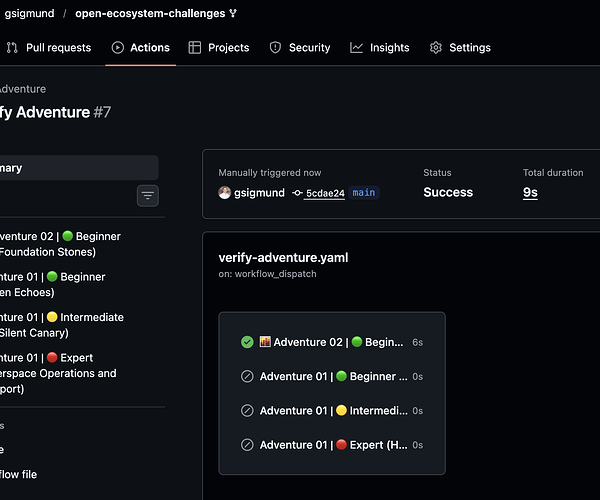Click the commit icon before 5cdae24
Viewport: 600px width, 500px height.
297,193
